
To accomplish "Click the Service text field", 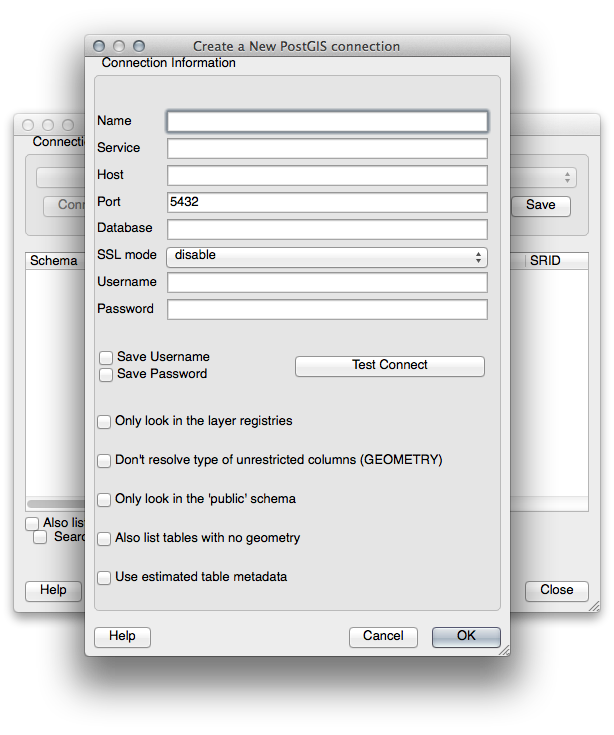I will (327, 149).
